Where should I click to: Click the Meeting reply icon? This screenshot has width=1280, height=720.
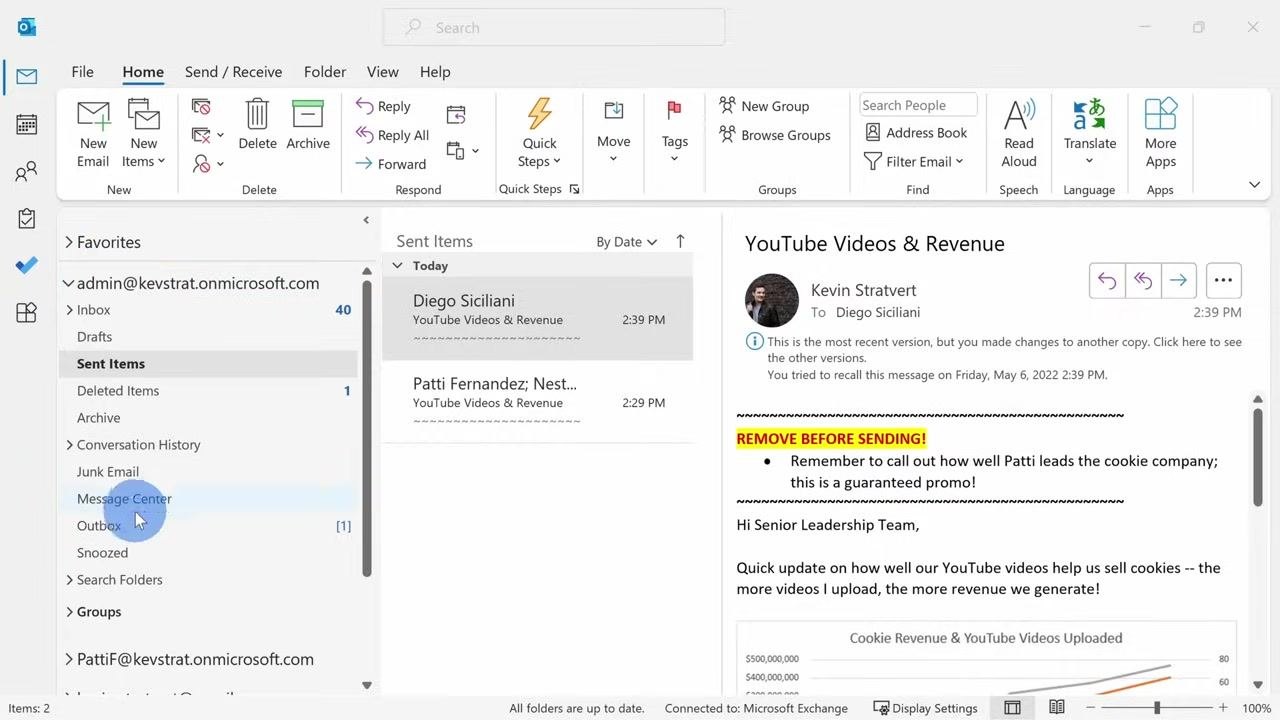(456, 114)
